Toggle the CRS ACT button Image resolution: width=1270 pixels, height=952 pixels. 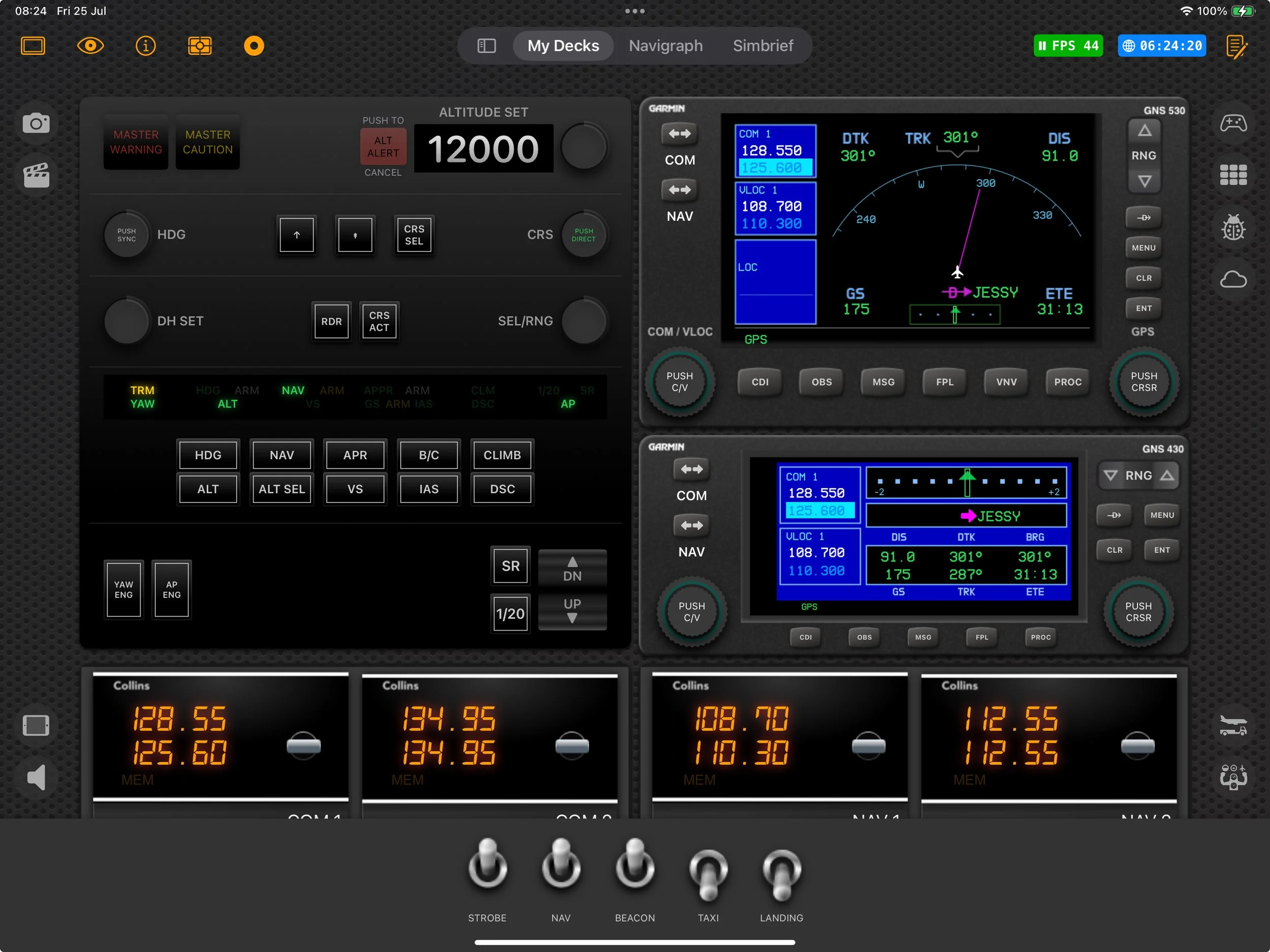(x=379, y=322)
